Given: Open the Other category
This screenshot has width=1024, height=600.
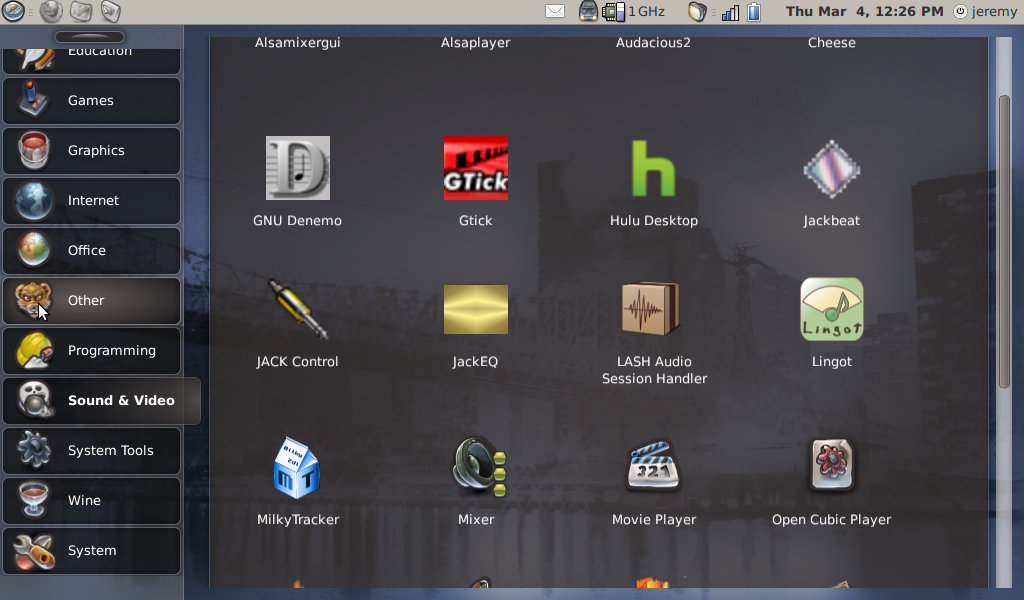Looking at the screenshot, I should click(91, 300).
